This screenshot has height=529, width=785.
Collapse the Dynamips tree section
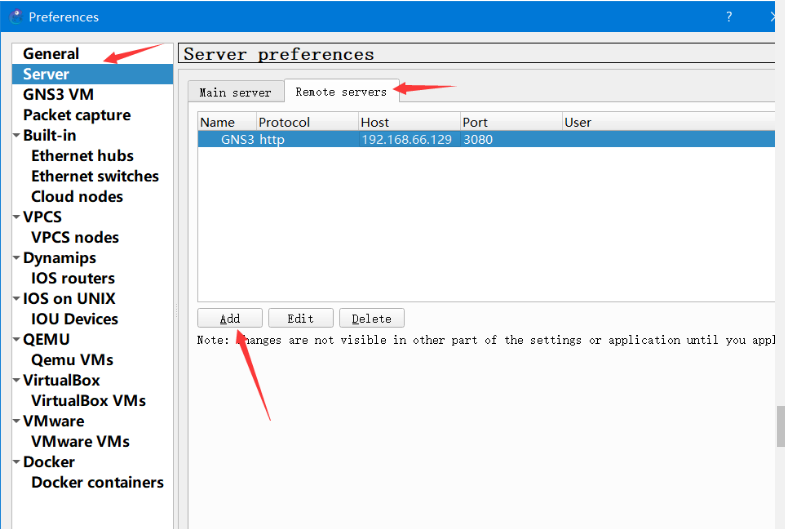point(17,258)
